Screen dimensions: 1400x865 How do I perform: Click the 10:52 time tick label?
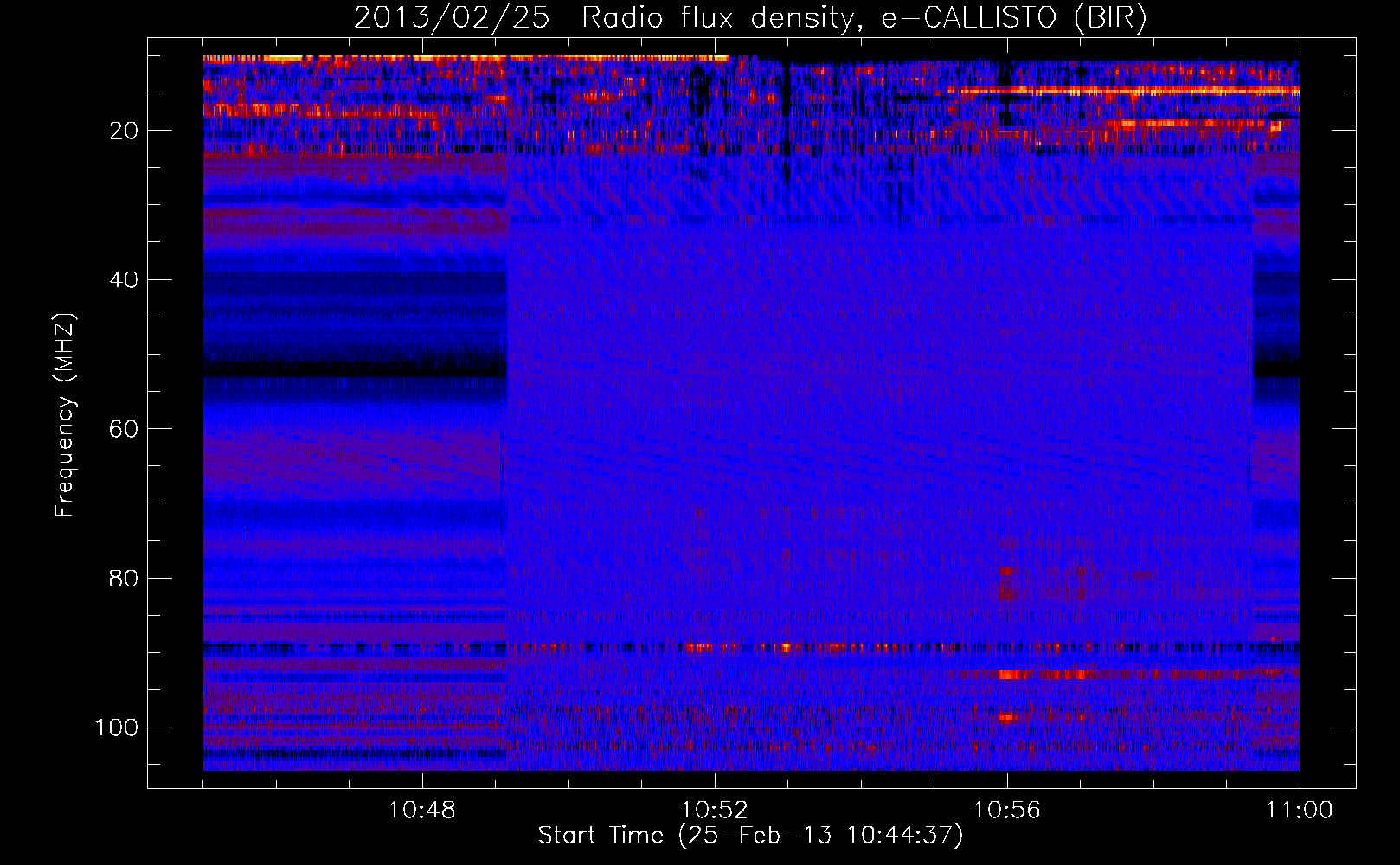pos(715,811)
